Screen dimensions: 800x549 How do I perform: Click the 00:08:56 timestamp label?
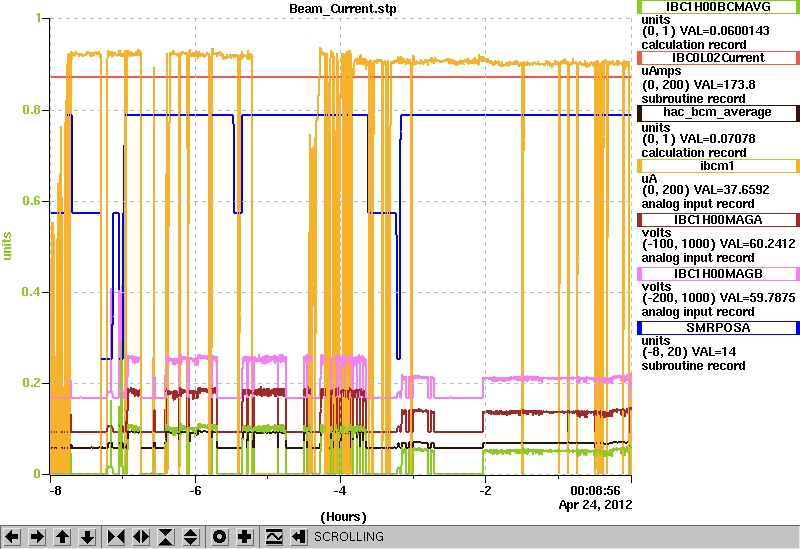click(x=595, y=491)
